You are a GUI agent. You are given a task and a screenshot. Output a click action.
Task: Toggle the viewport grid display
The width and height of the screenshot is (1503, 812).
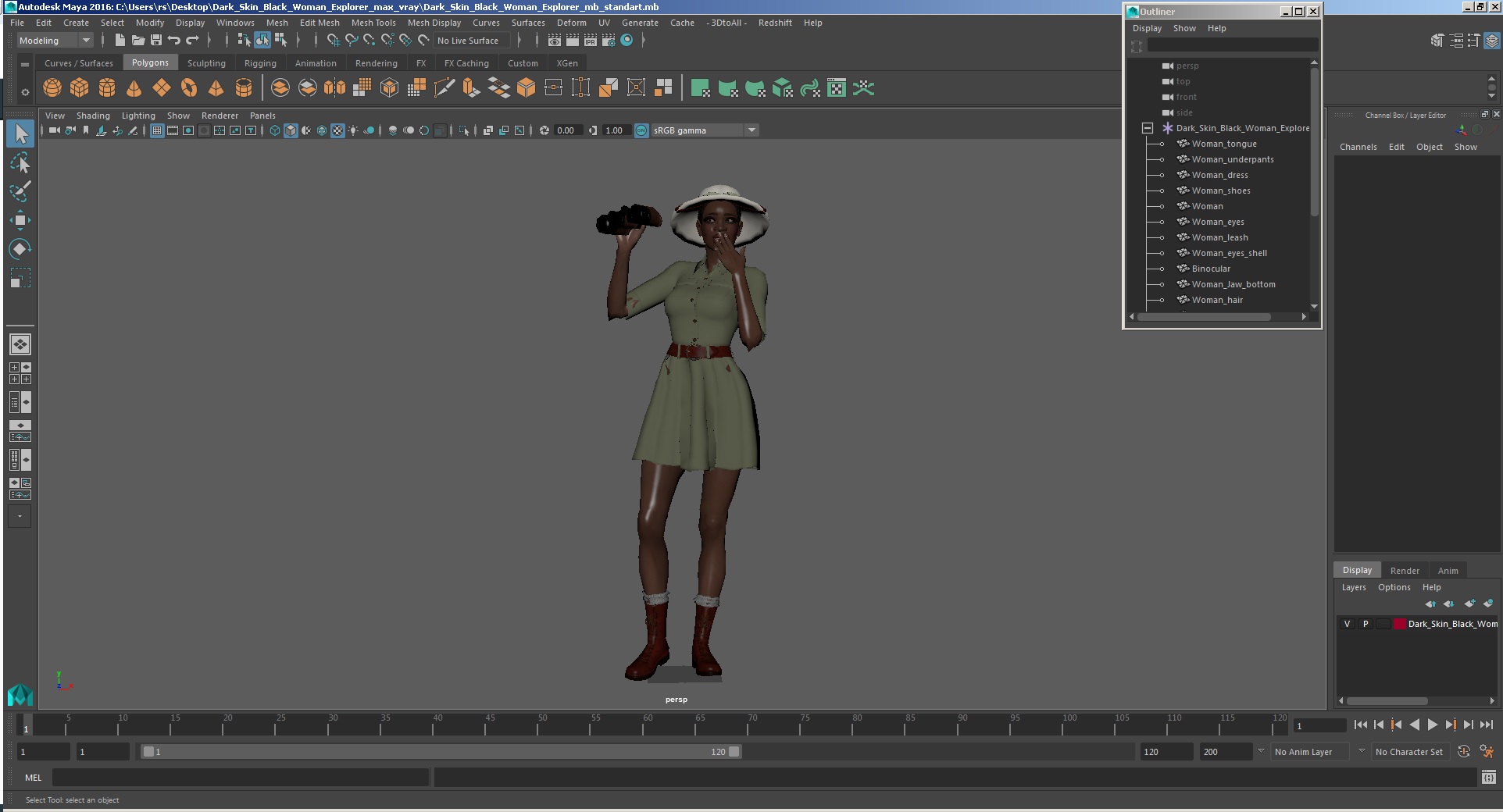point(157,130)
